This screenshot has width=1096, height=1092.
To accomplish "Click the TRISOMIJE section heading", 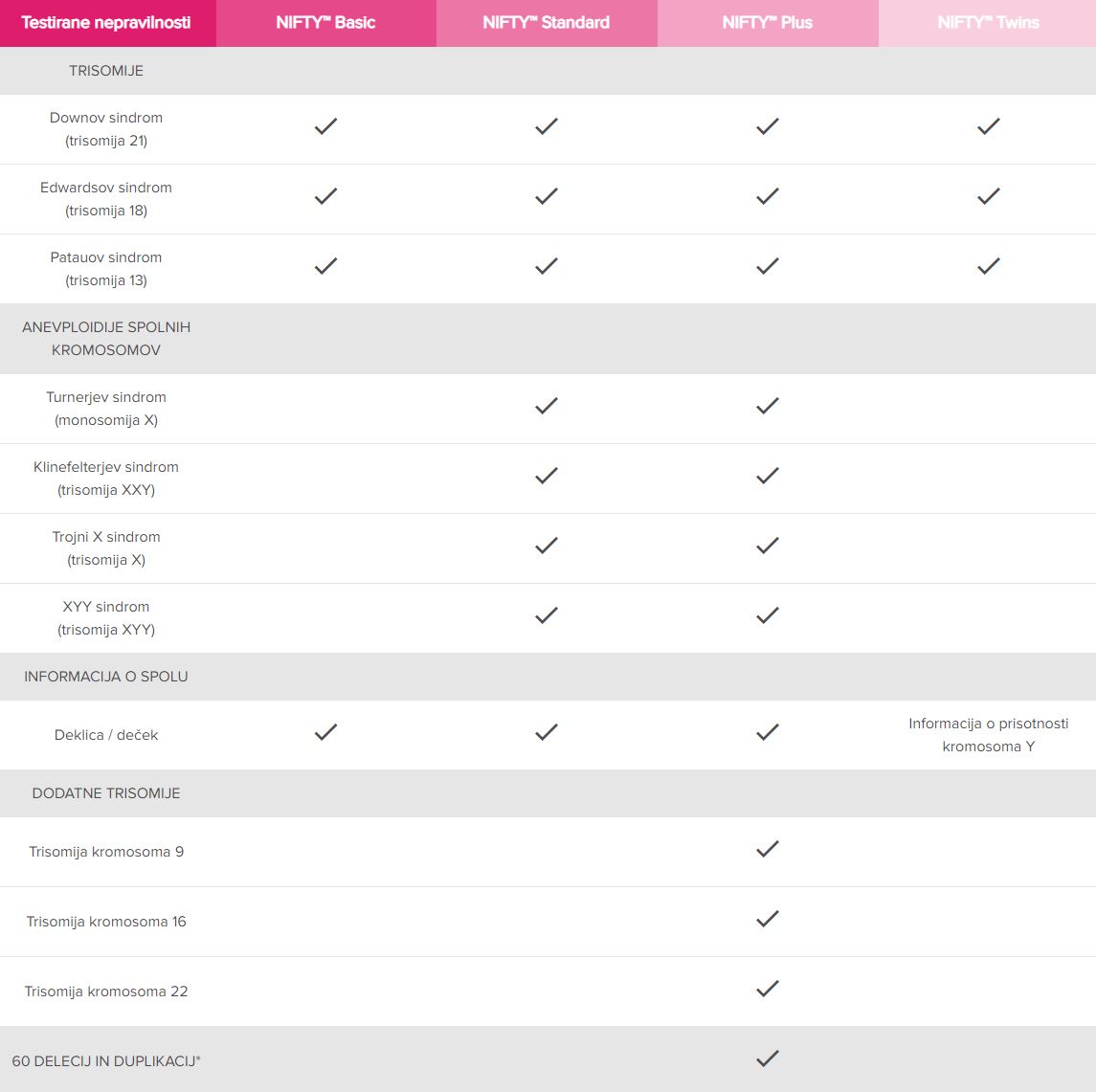I will point(106,71).
